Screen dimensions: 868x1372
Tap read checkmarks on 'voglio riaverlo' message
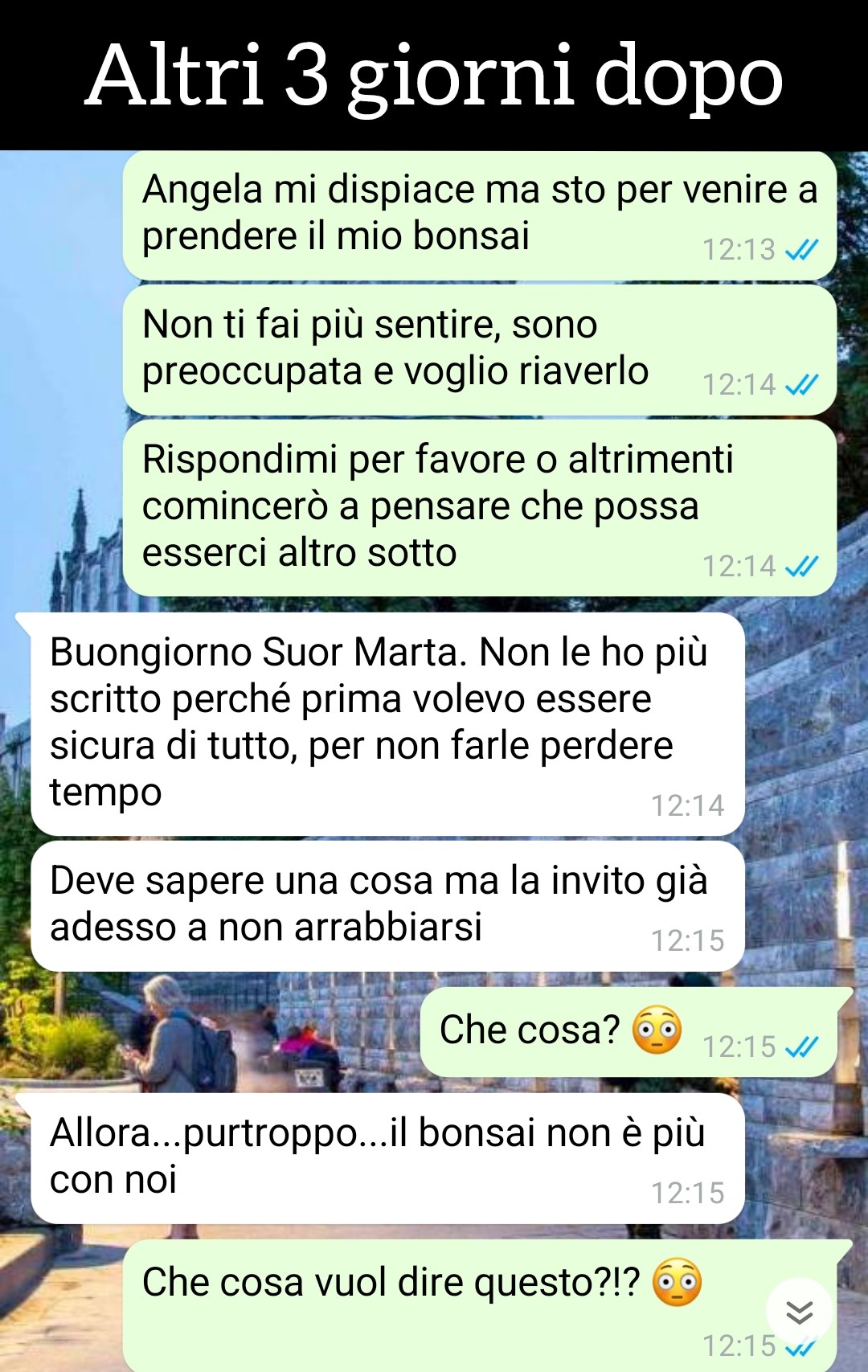click(801, 385)
